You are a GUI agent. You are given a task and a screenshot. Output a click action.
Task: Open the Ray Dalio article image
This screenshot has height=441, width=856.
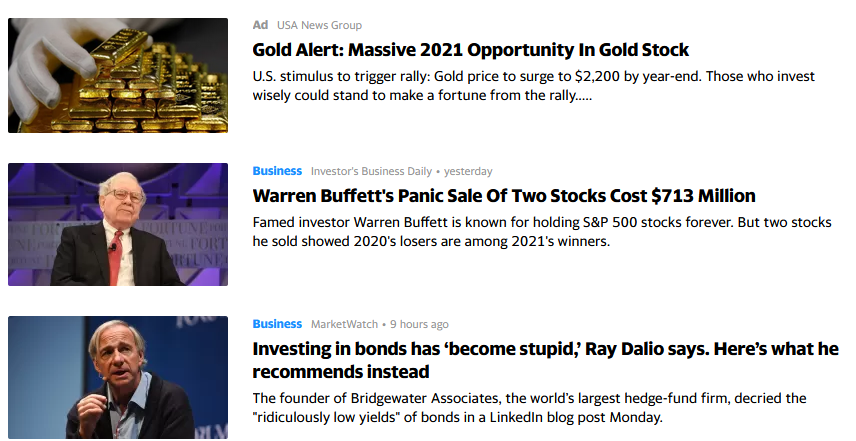point(118,377)
